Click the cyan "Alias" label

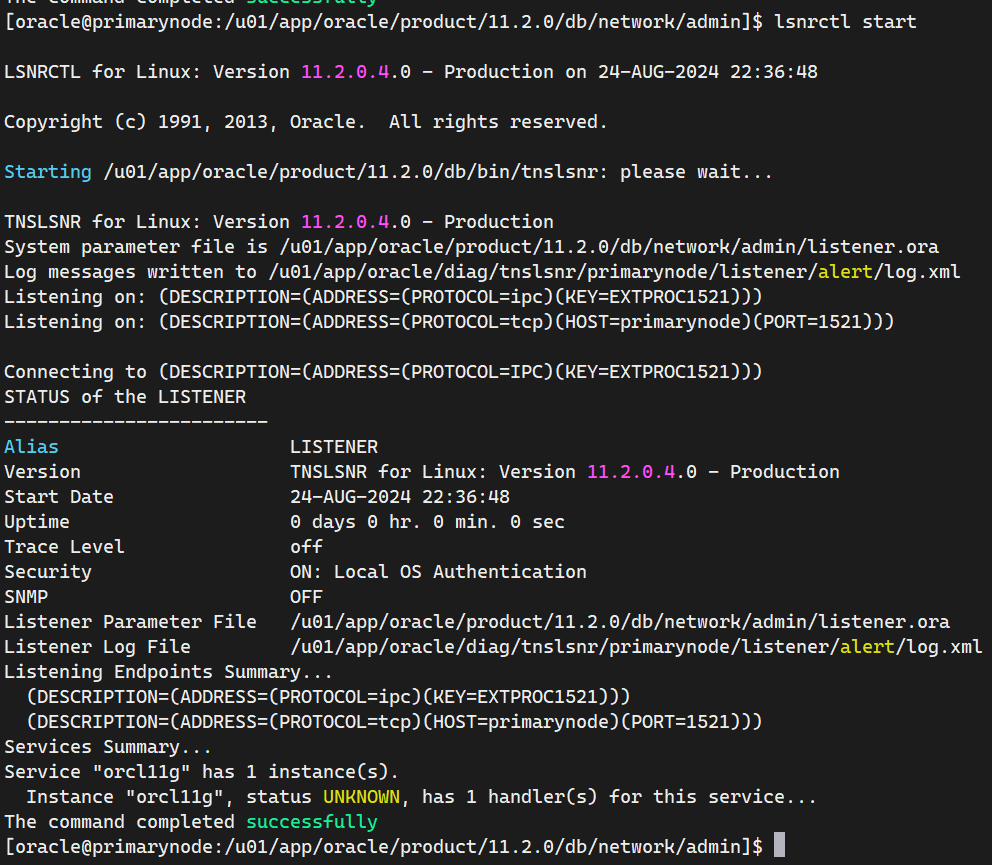[31, 446]
